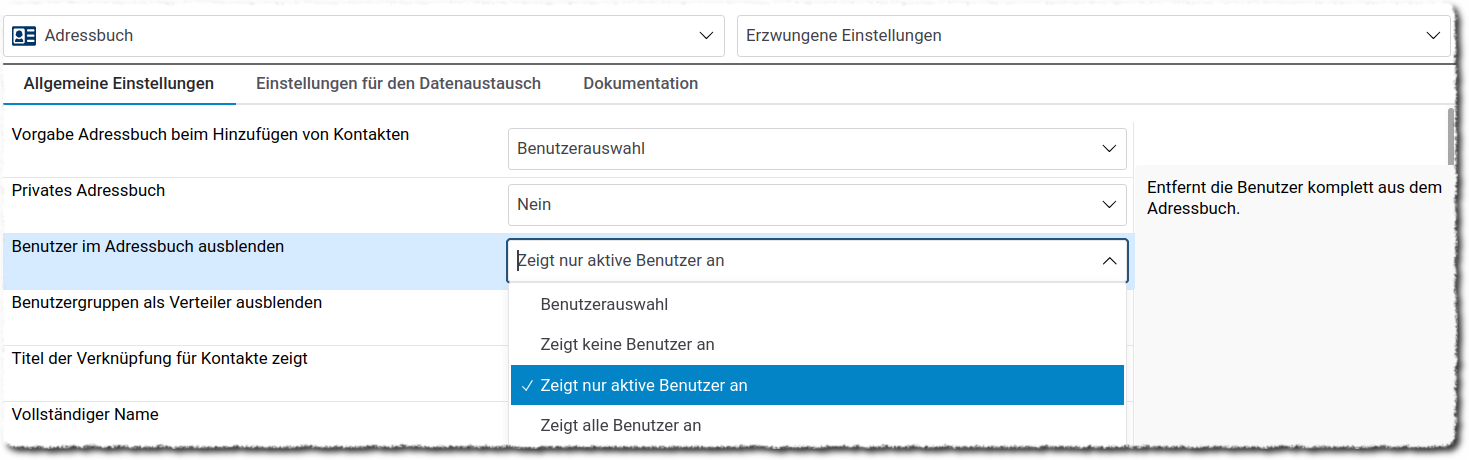This screenshot has height=460, width=1469.
Task: Select the option Zeigt alle Benutzer an
Action: pyautogui.click(x=620, y=426)
